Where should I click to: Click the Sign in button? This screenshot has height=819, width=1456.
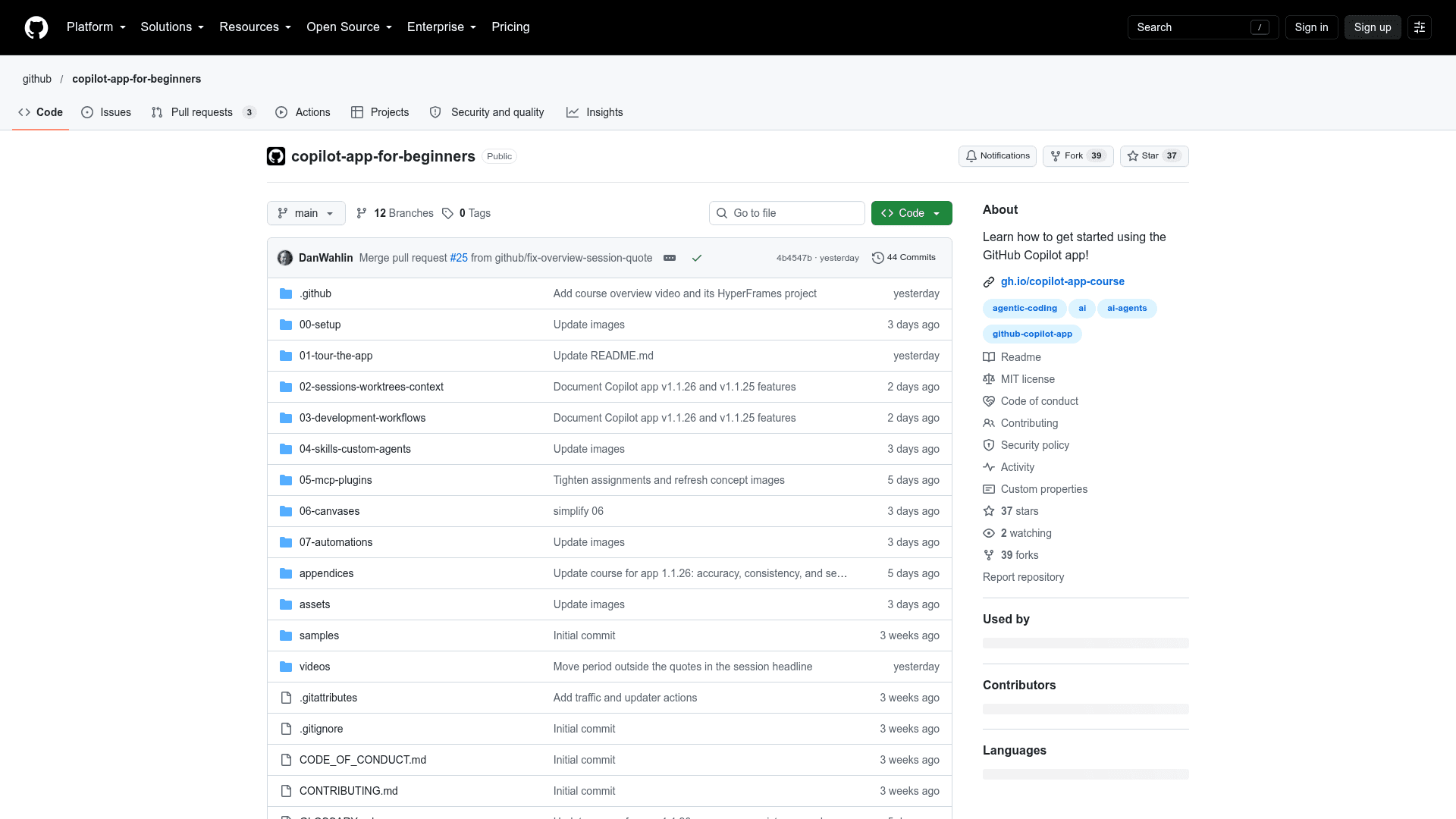[1312, 27]
